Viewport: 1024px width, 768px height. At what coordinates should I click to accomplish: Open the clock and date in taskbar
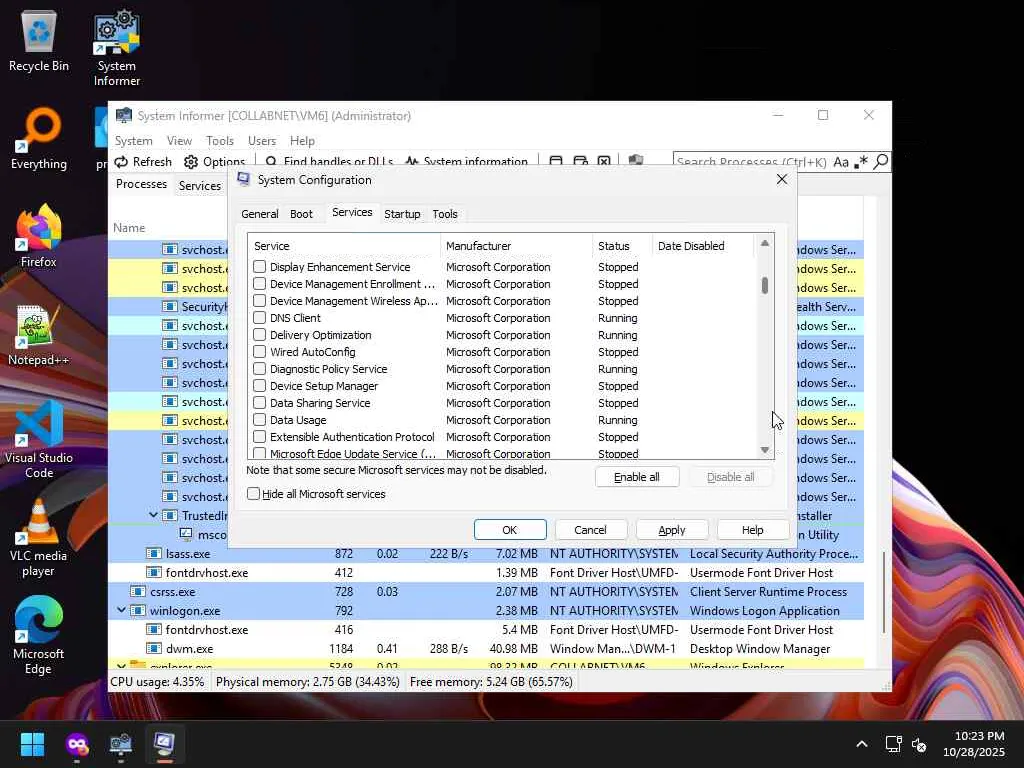(x=974, y=744)
